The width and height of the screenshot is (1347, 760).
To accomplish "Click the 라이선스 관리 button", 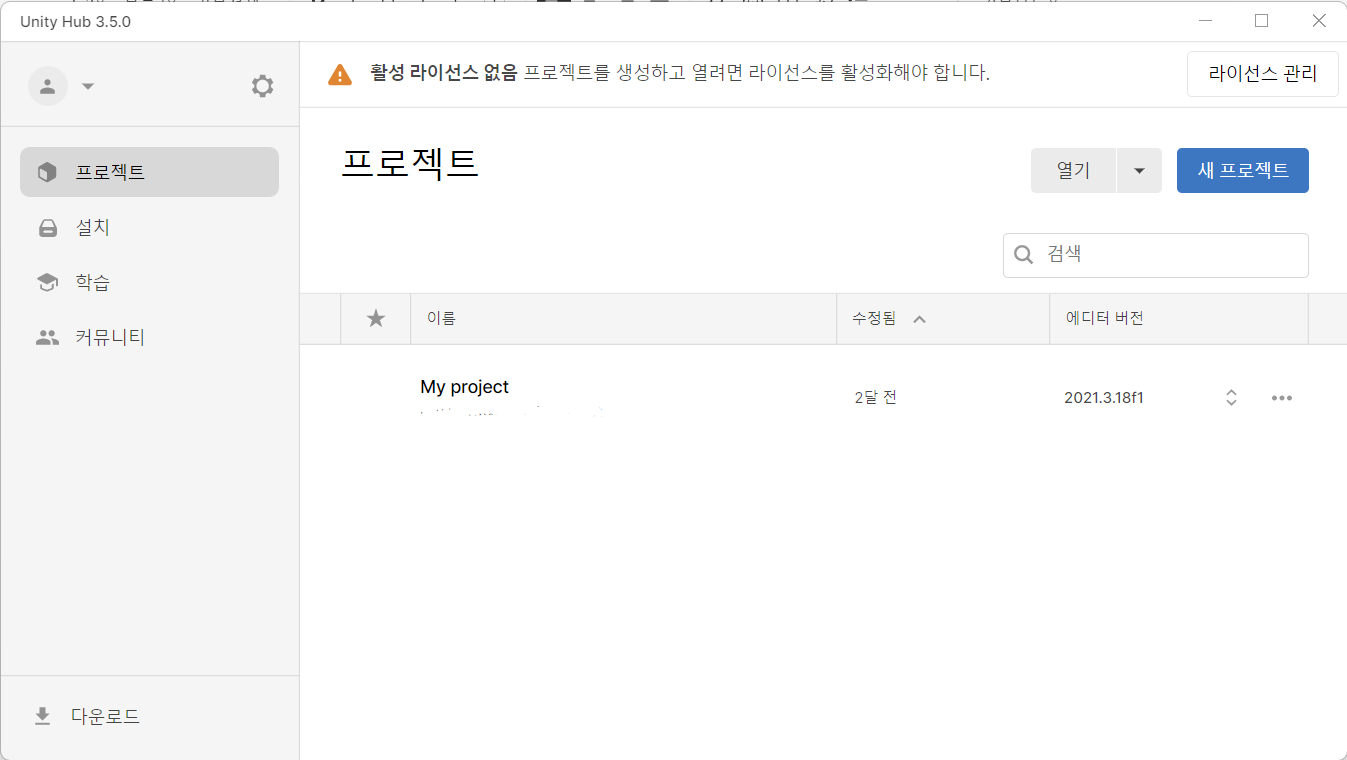I will [x=1262, y=74].
